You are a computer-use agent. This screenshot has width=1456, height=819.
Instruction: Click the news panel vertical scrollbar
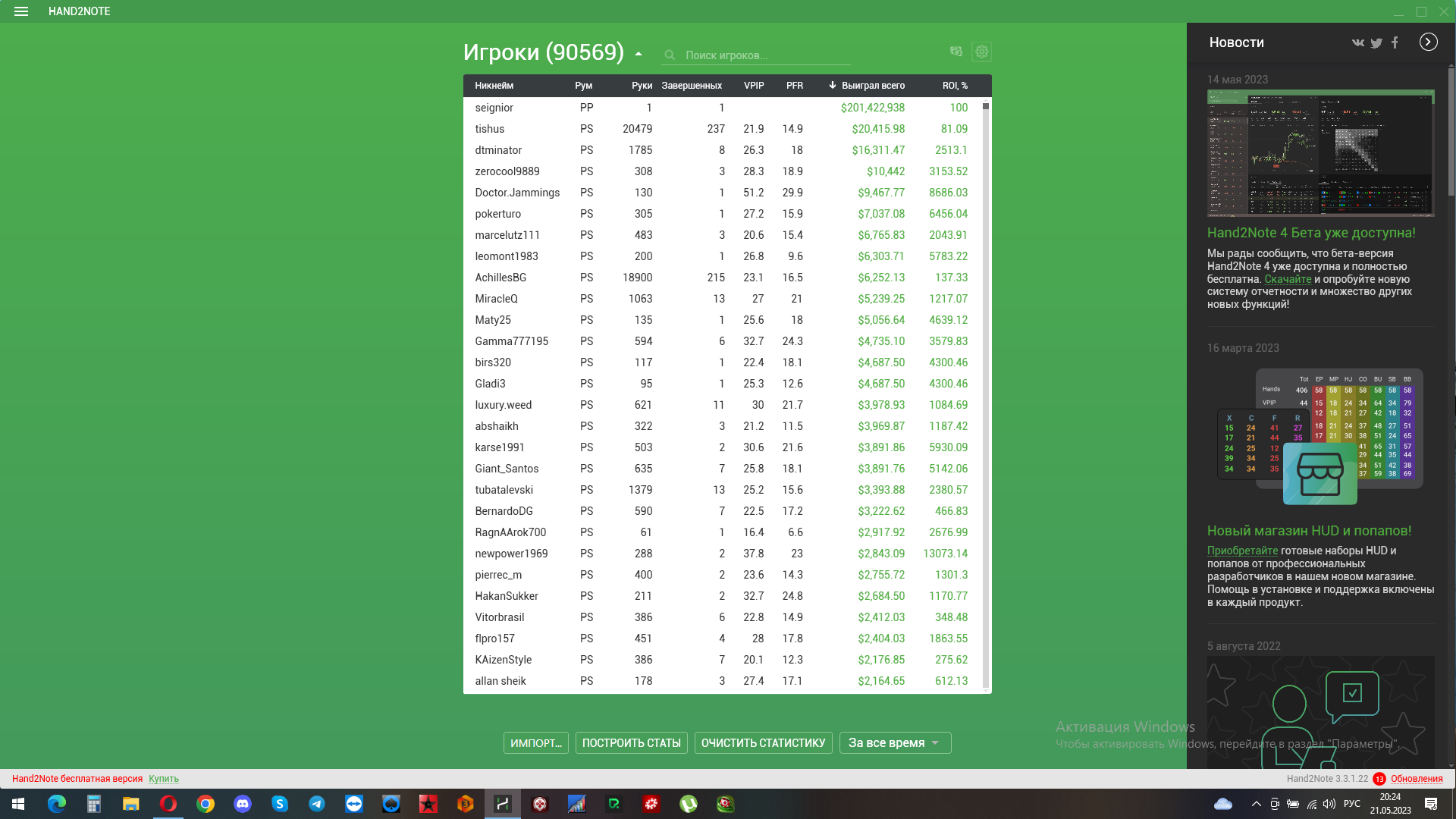click(x=1451, y=417)
